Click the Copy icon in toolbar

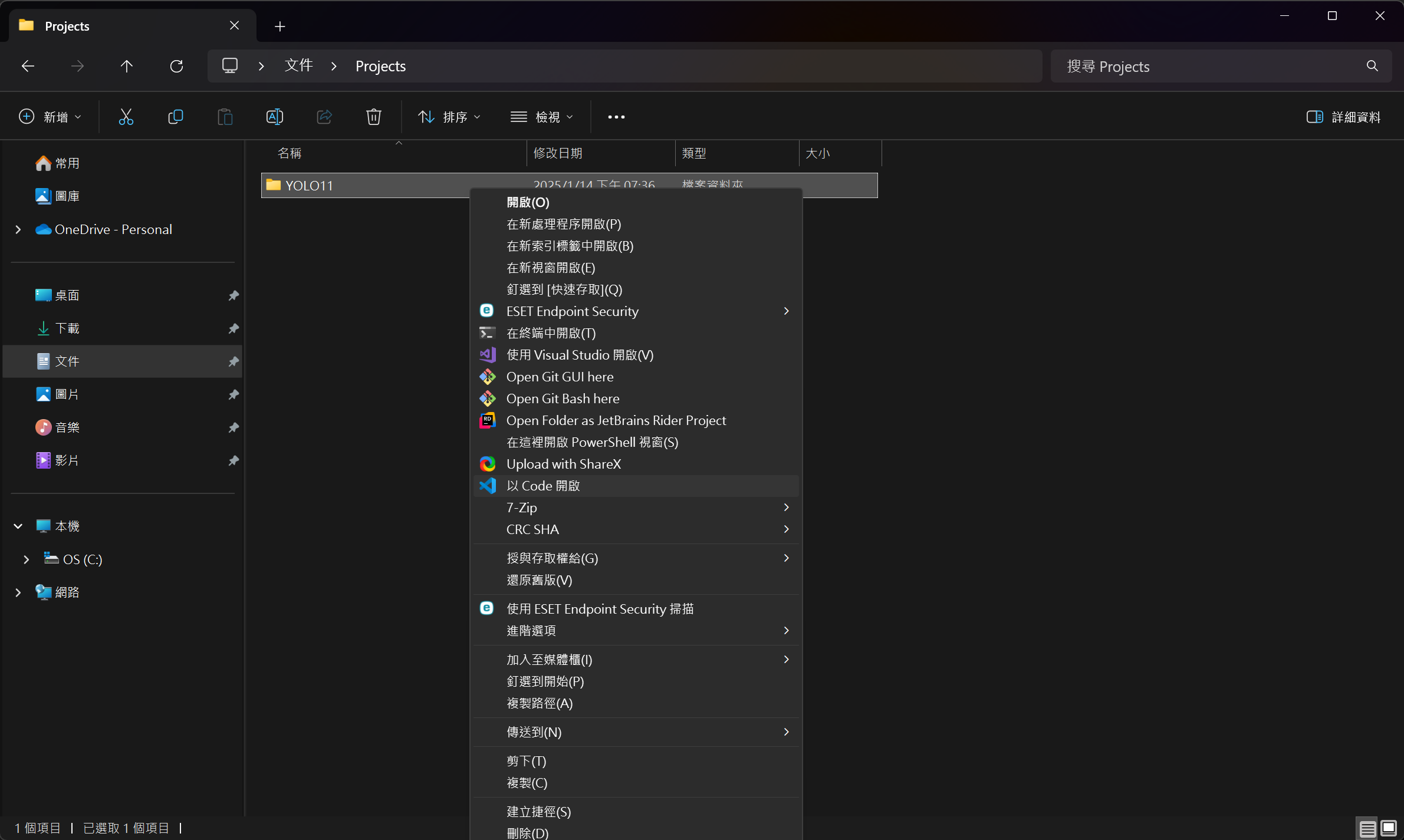click(x=175, y=117)
